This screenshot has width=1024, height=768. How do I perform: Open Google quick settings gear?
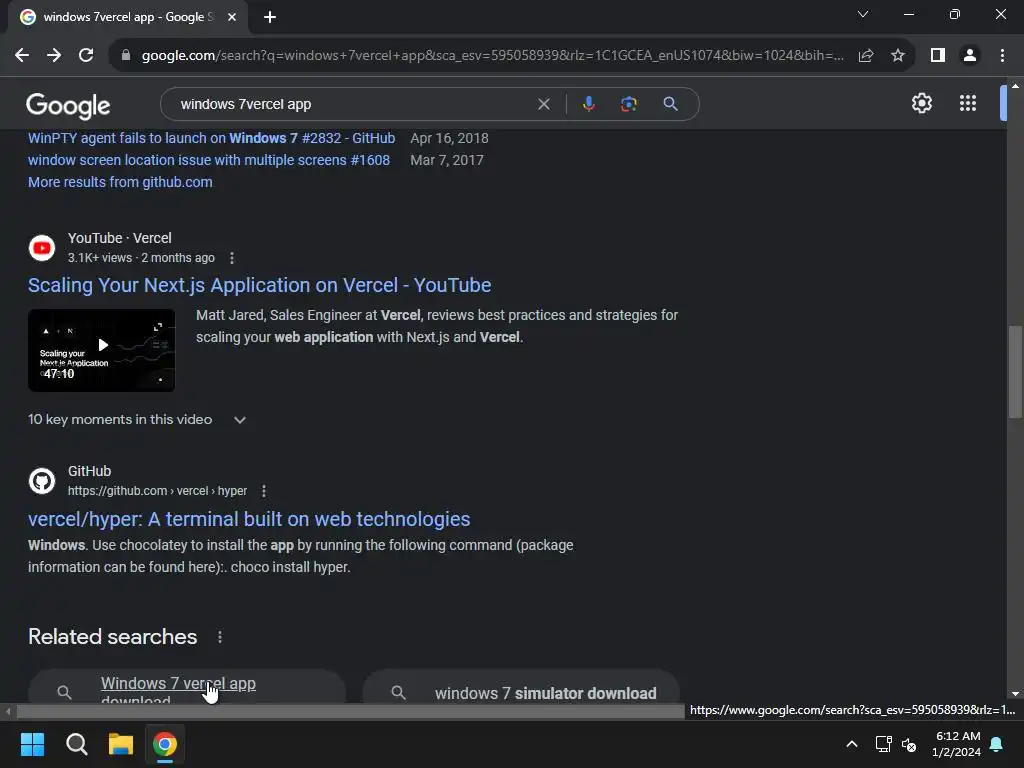[921, 103]
